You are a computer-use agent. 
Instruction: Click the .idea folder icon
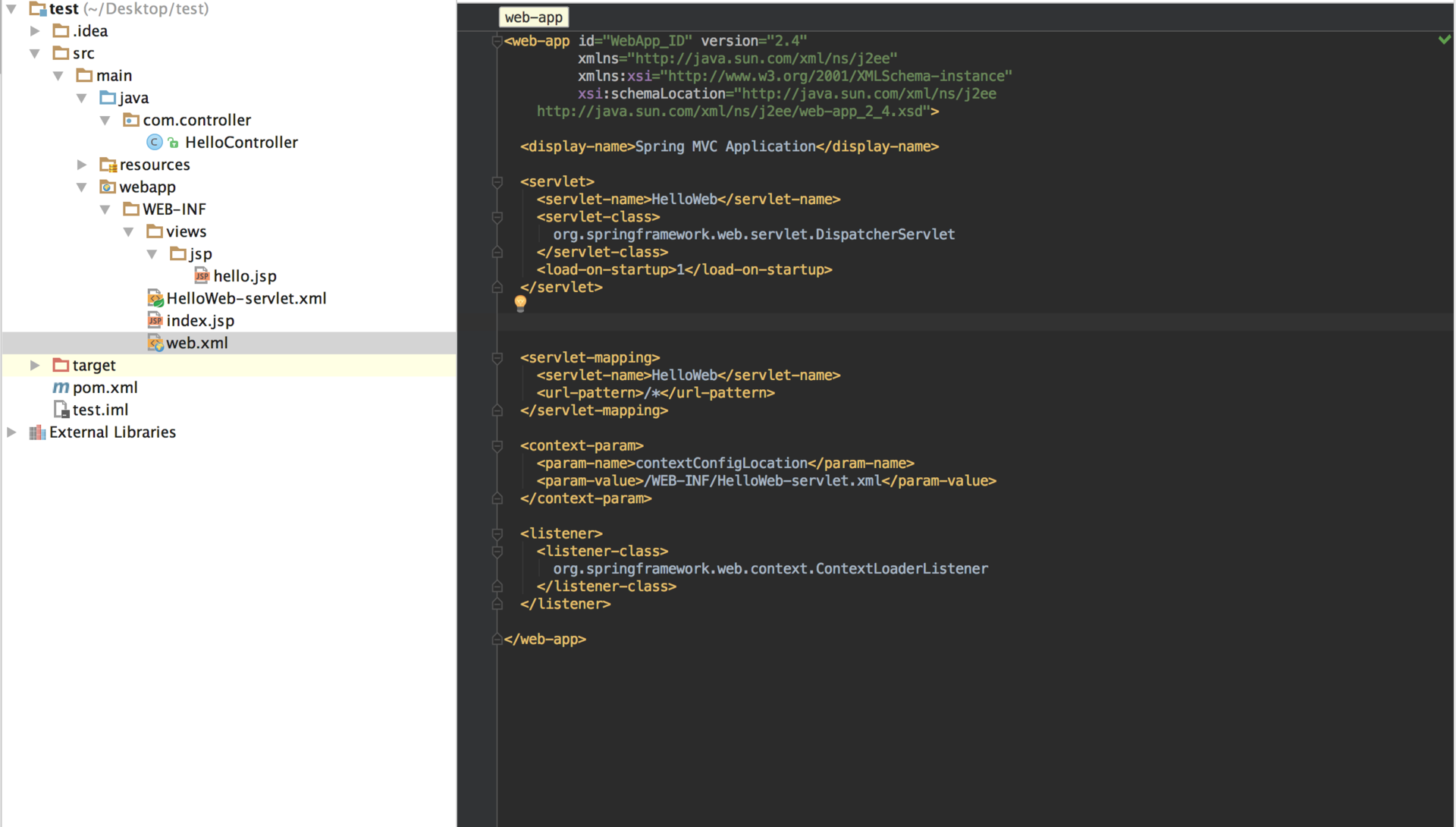pyautogui.click(x=61, y=30)
